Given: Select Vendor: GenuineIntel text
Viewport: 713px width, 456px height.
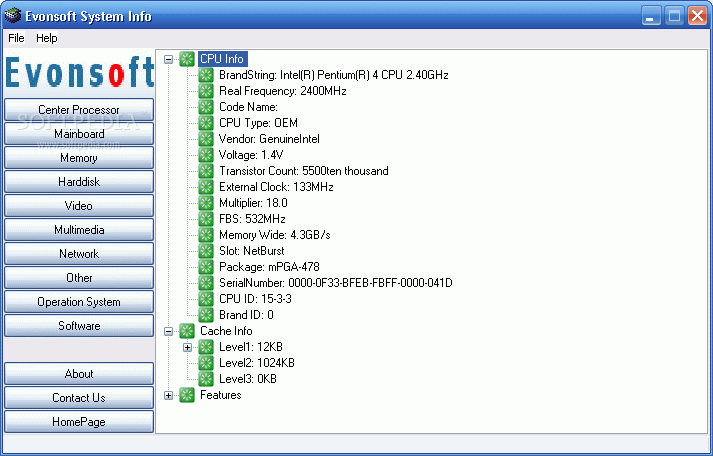Looking at the screenshot, I should [x=269, y=139].
